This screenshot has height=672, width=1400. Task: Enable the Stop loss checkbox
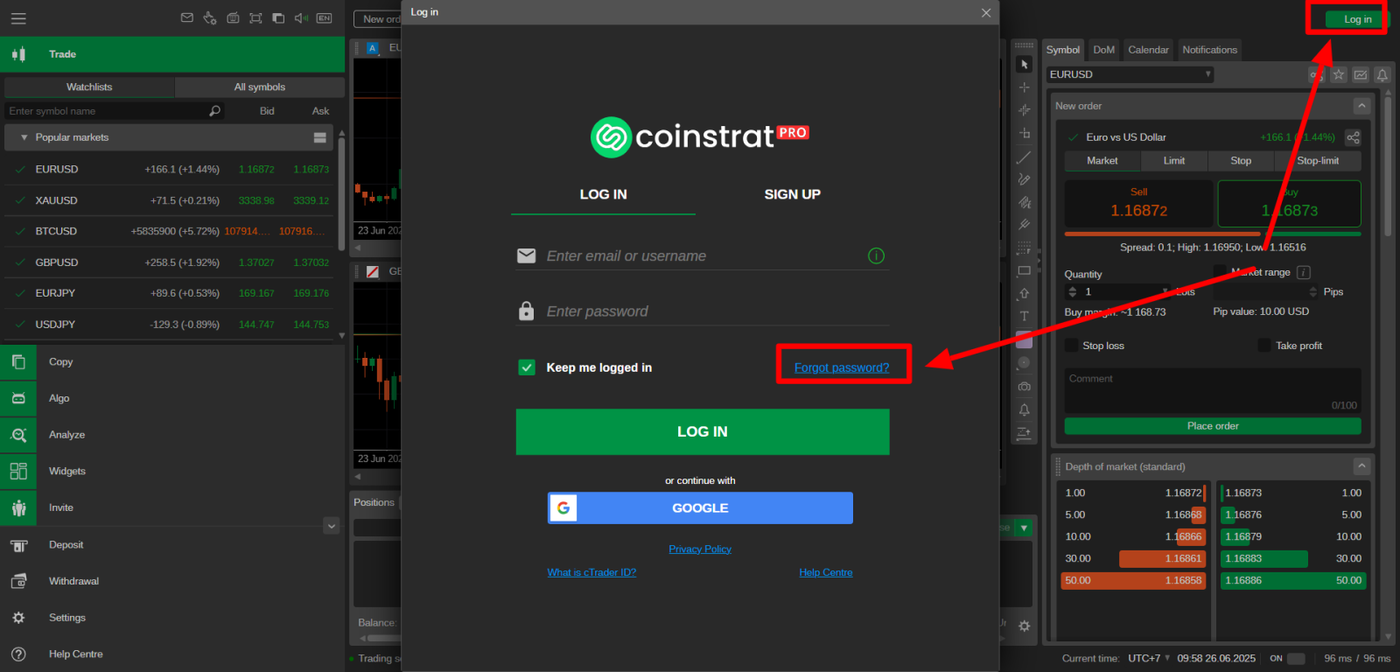[1072, 345]
